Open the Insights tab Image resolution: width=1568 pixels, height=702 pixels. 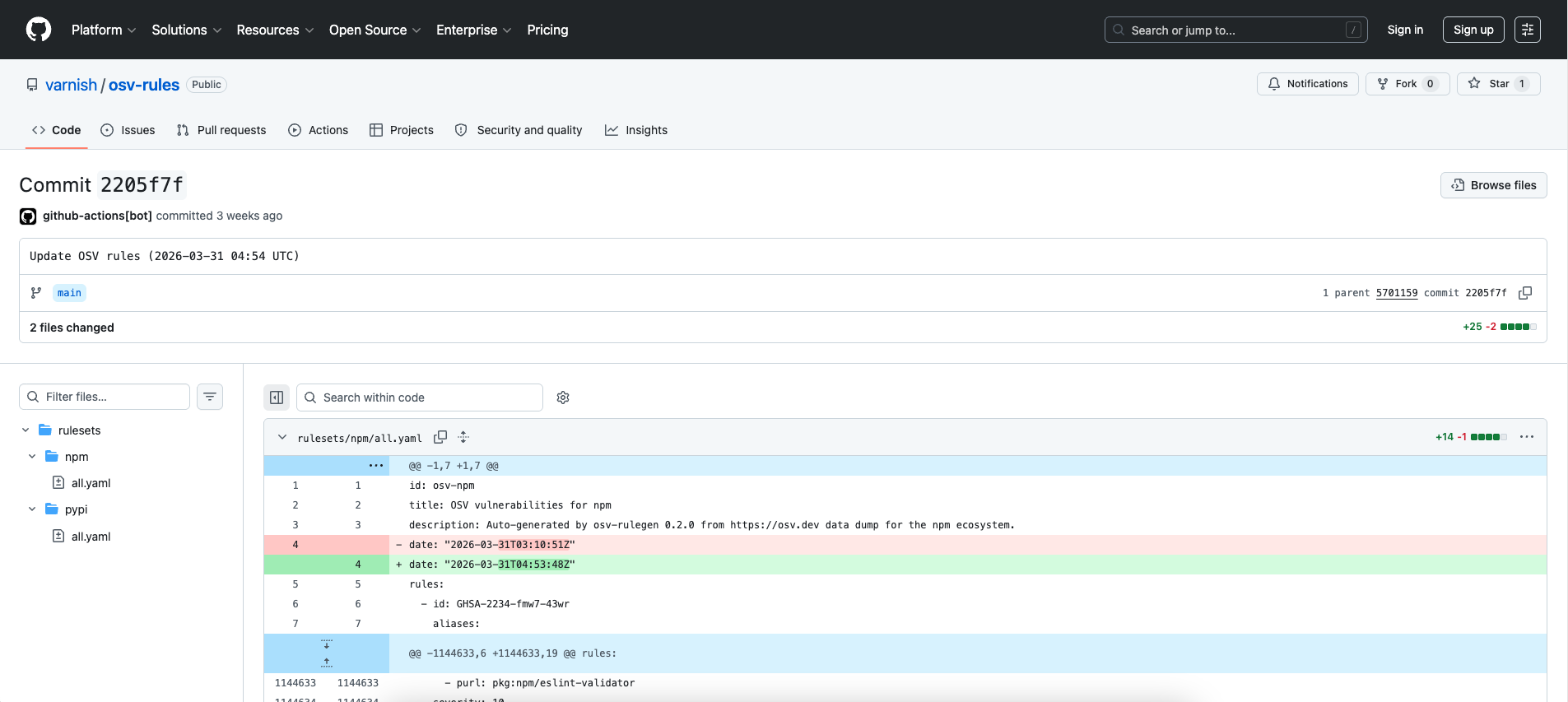pos(636,130)
